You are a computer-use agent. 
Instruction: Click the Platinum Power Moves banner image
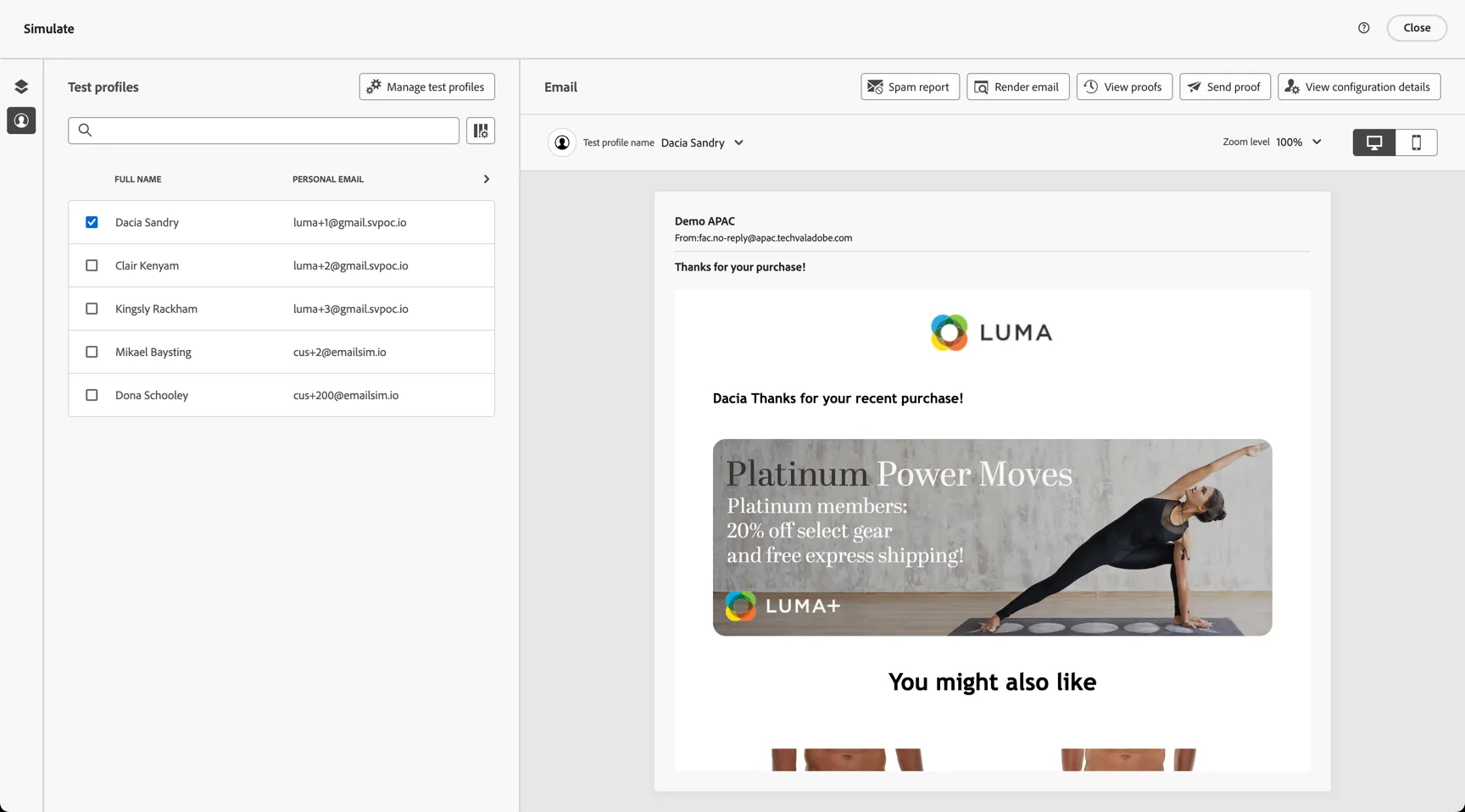992,537
